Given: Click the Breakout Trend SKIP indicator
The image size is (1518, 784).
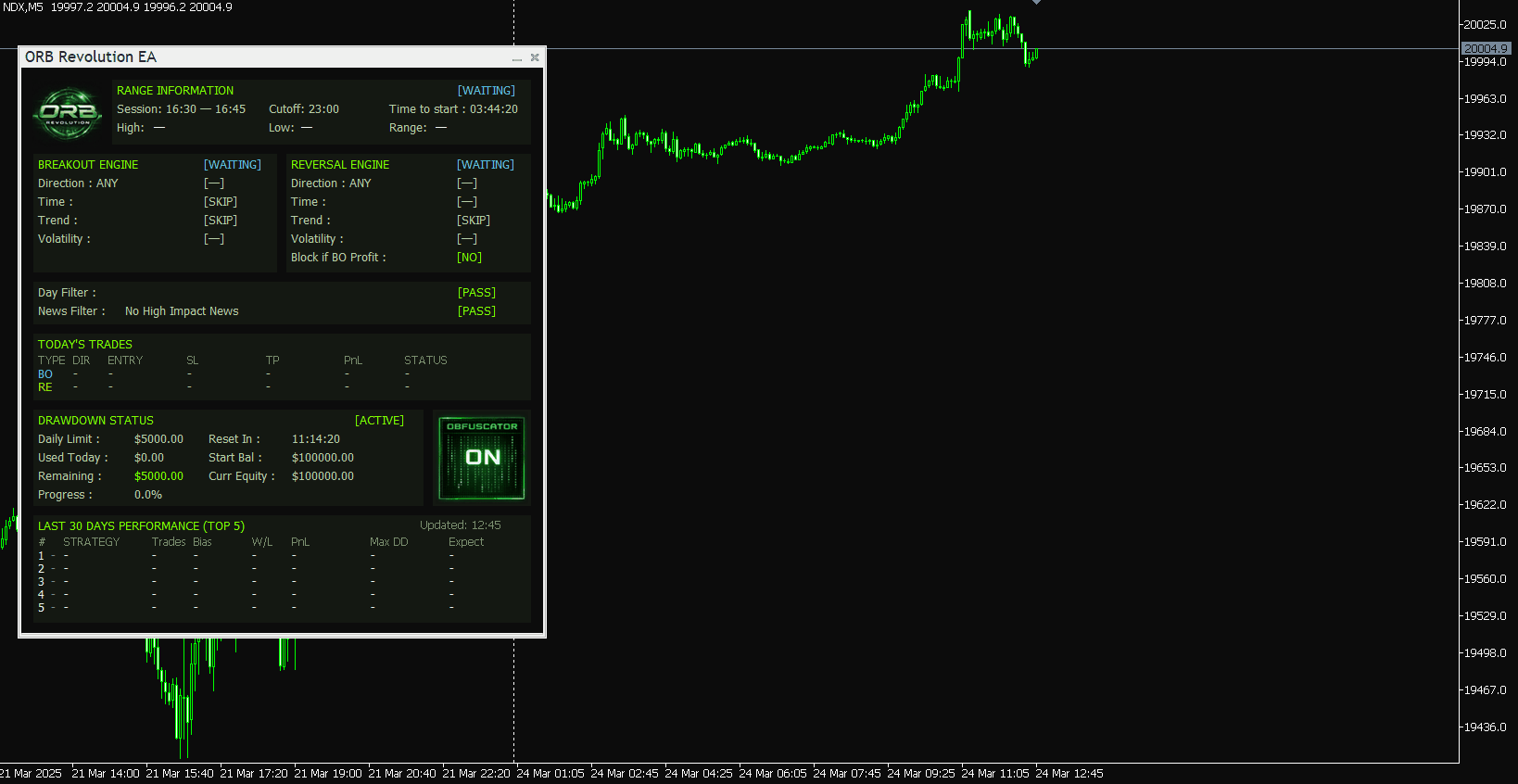Looking at the screenshot, I should pos(221,221).
